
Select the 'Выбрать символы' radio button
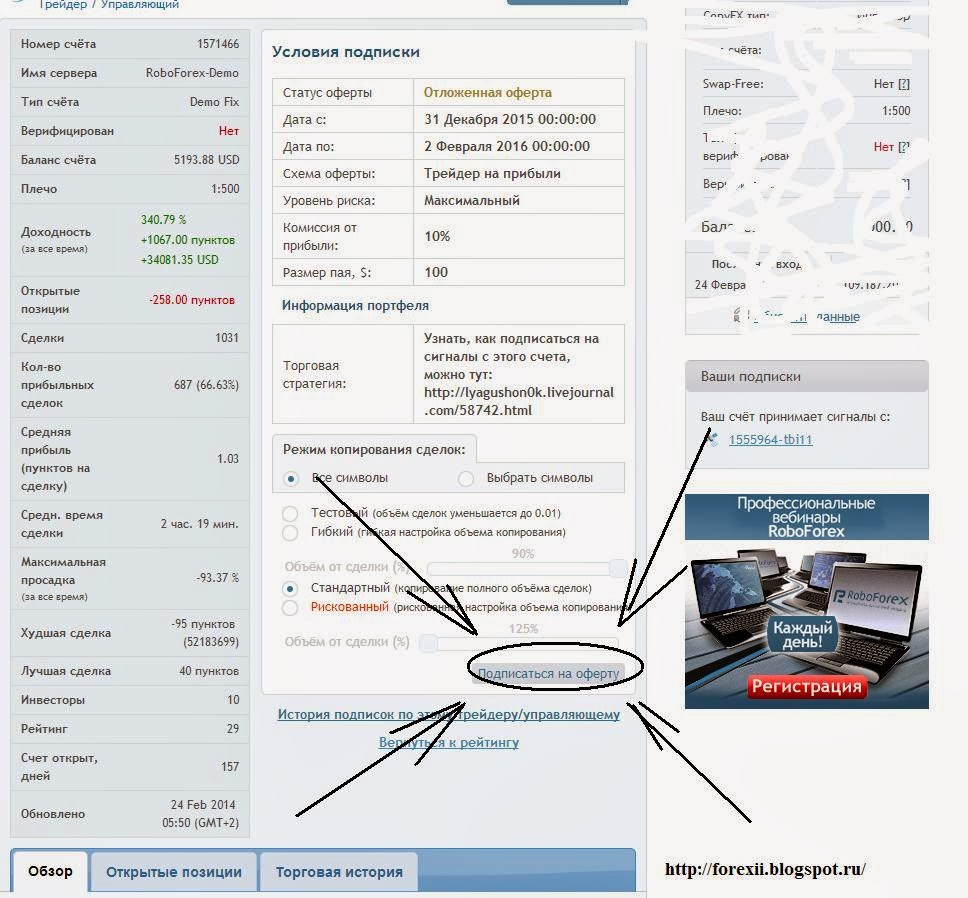pyautogui.click(x=466, y=478)
